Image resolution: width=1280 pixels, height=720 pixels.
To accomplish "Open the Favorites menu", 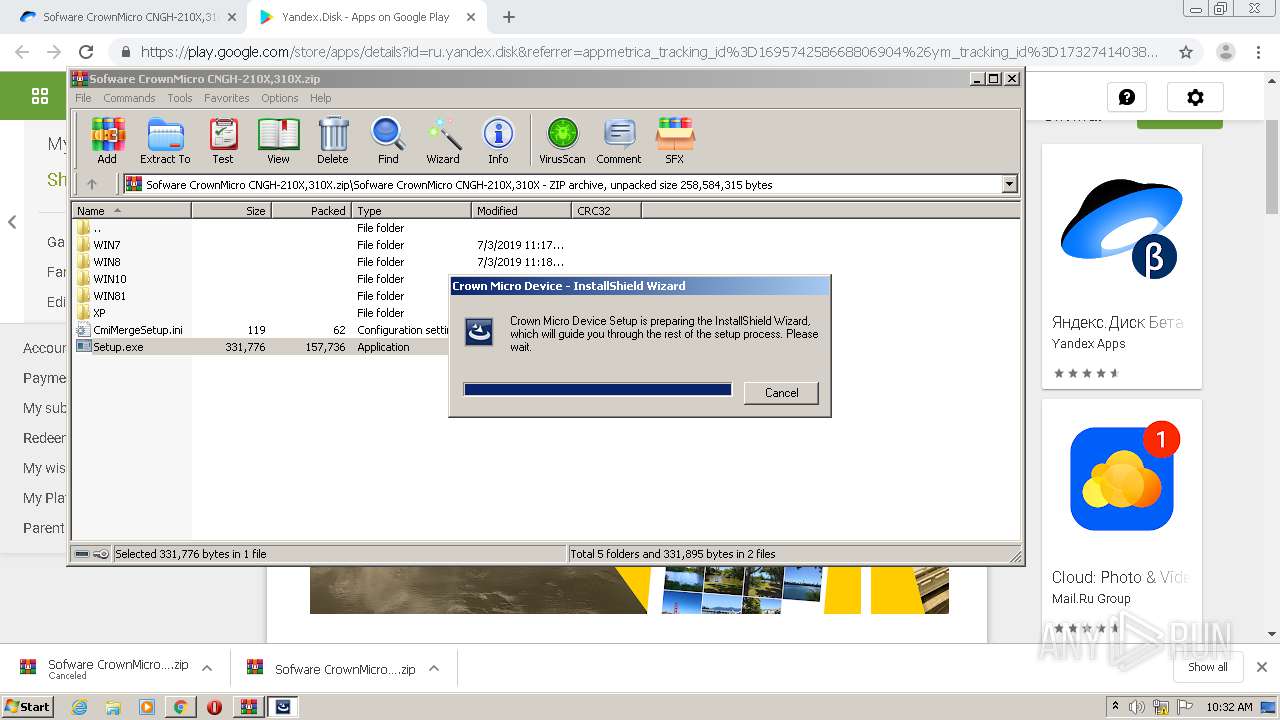I will coord(227,98).
